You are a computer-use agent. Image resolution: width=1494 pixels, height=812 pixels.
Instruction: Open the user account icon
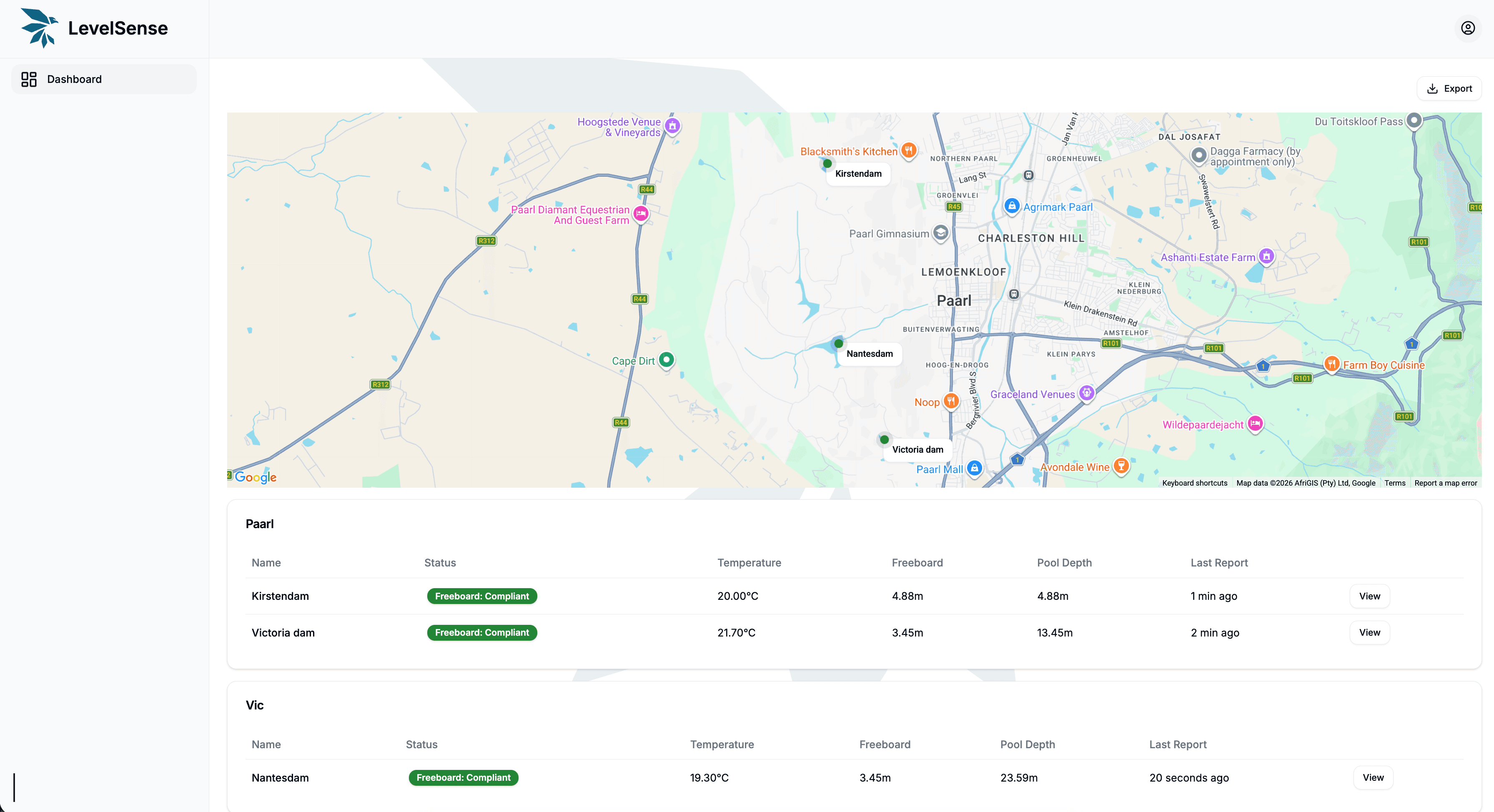[x=1468, y=27]
